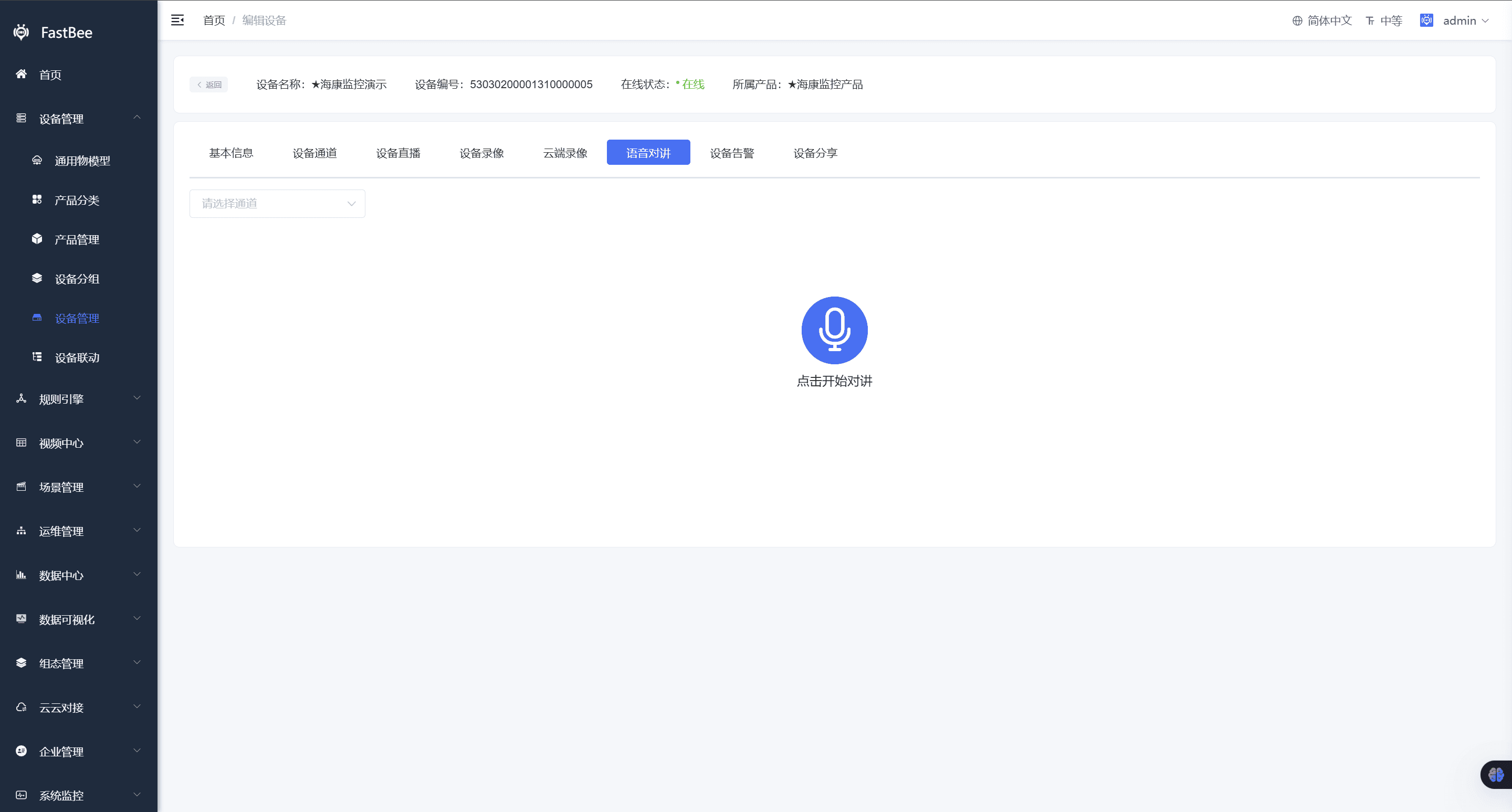Viewport: 1512px width, 812px height.
Task: Toggle the sidebar collapse hamburger icon
Action: pyautogui.click(x=177, y=20)
